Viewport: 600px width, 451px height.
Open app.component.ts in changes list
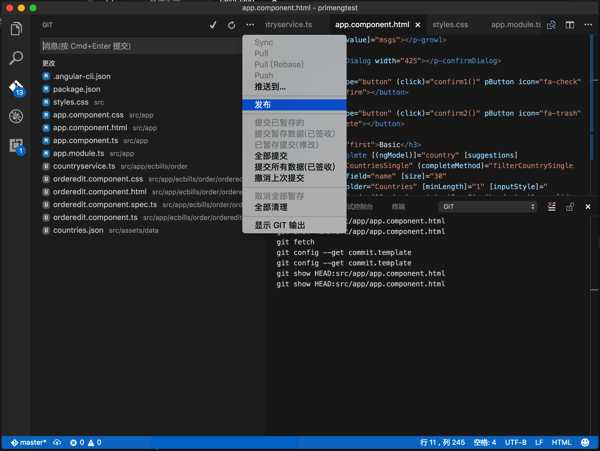click(85, 140)
